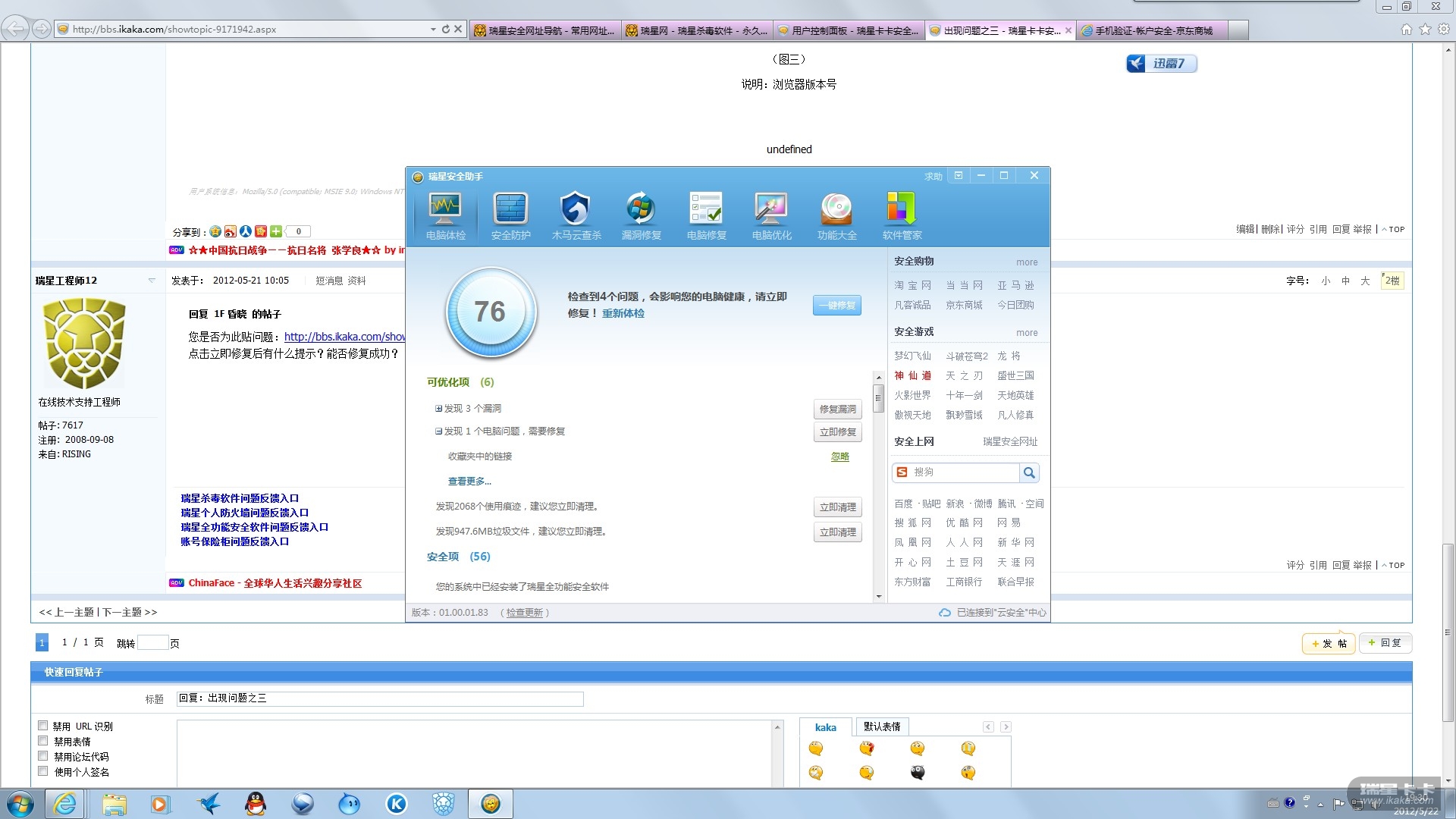Viewport: 1456px width, 819px height.
Task: Select the 安全防护 firewall icon
Action: point(510,209)
